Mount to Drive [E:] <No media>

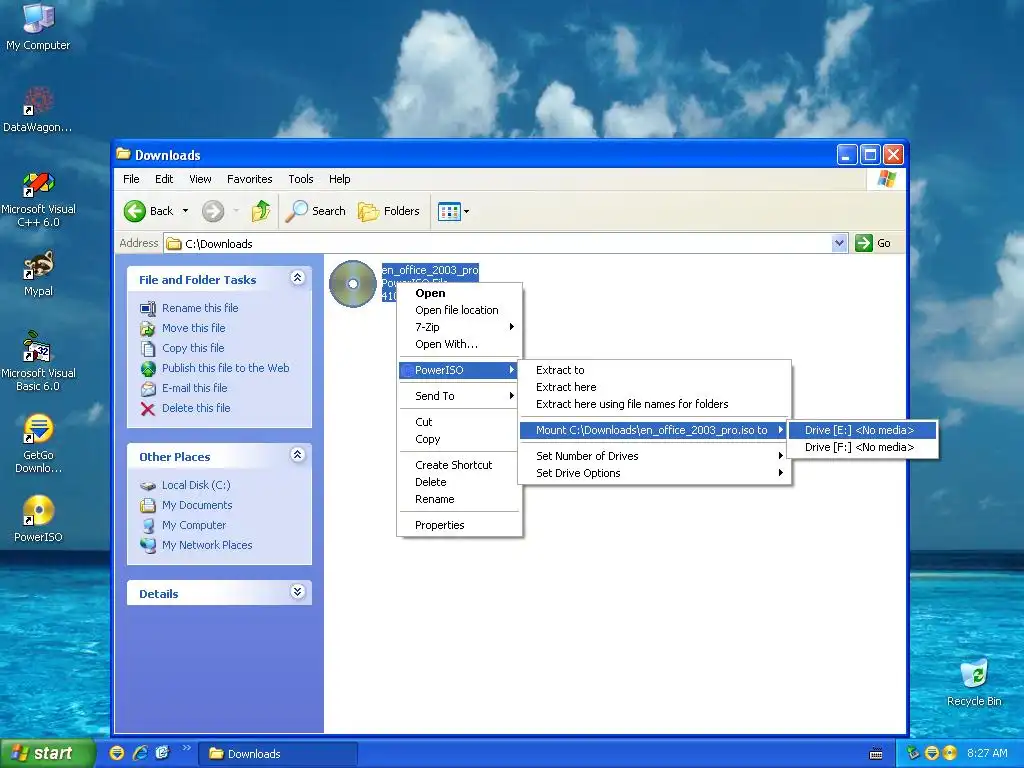click(x=862, y=430)
